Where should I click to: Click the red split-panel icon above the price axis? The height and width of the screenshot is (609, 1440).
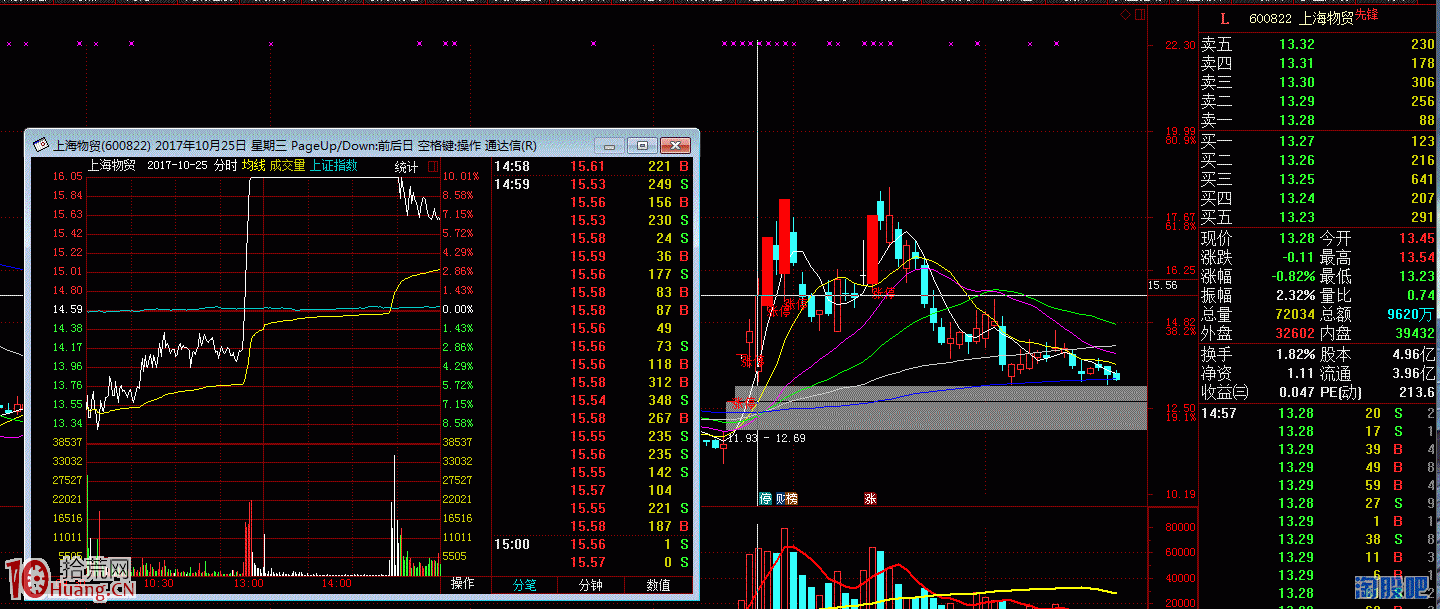pos(1139,15)
